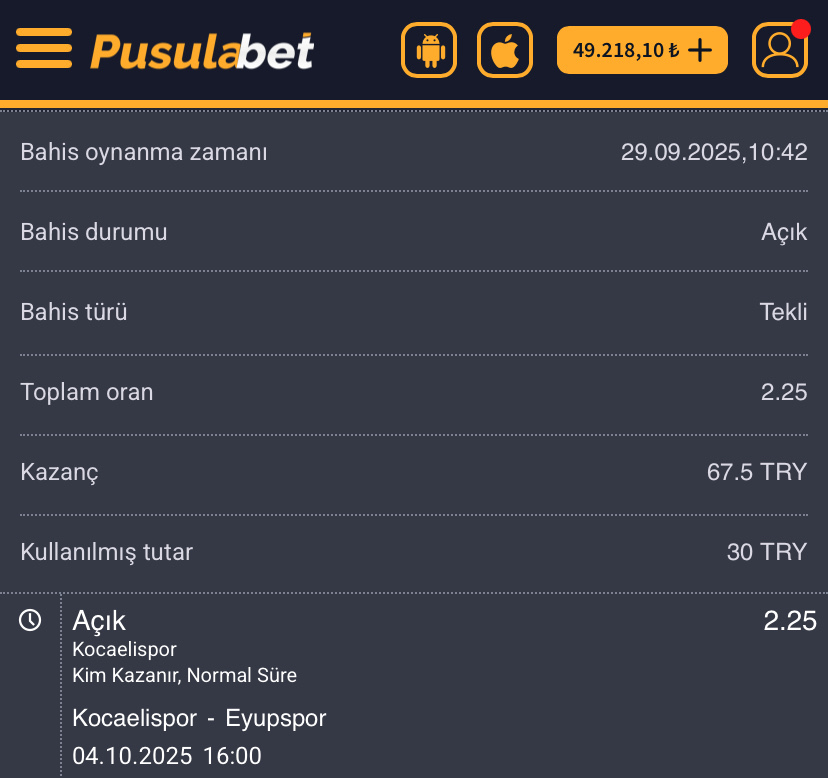The height and width of the screenshot is (778, 828).
Task: Click the Bahis oynanma zamanı row
Action: (x=413, y=153)
